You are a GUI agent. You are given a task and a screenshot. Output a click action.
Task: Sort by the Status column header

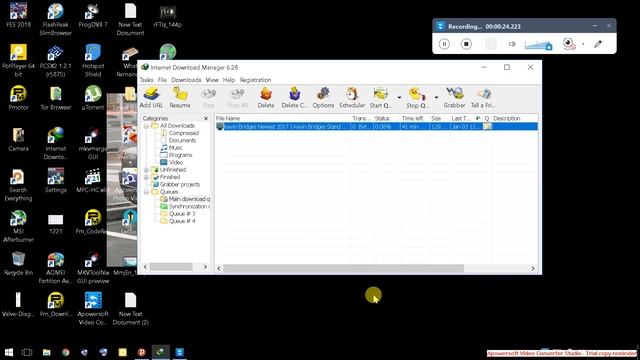pyautogui.click(x=386, y=118)
